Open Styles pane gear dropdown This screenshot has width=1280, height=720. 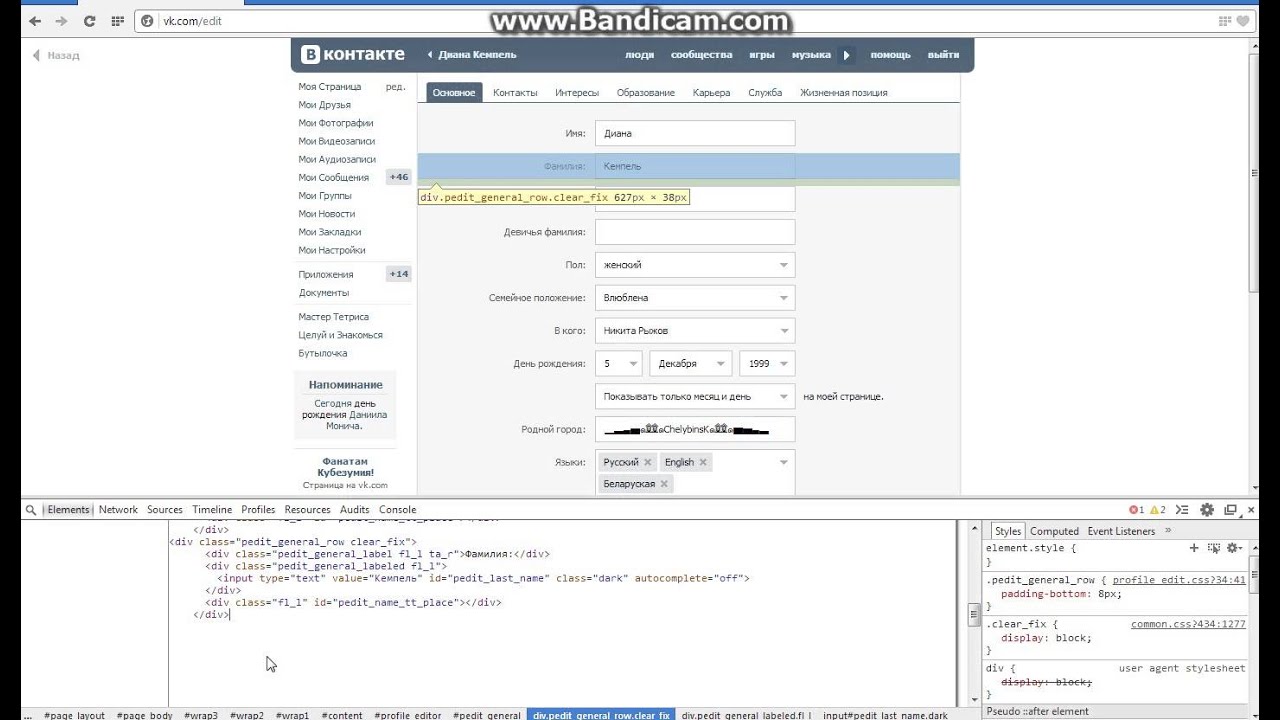tap(1234, 548)
